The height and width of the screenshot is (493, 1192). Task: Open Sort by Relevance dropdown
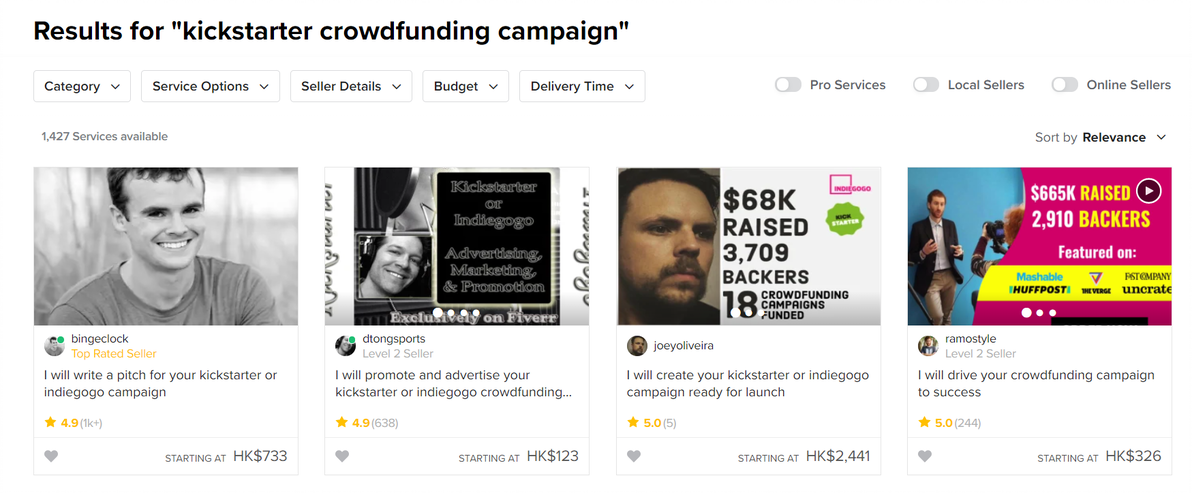1100,137
